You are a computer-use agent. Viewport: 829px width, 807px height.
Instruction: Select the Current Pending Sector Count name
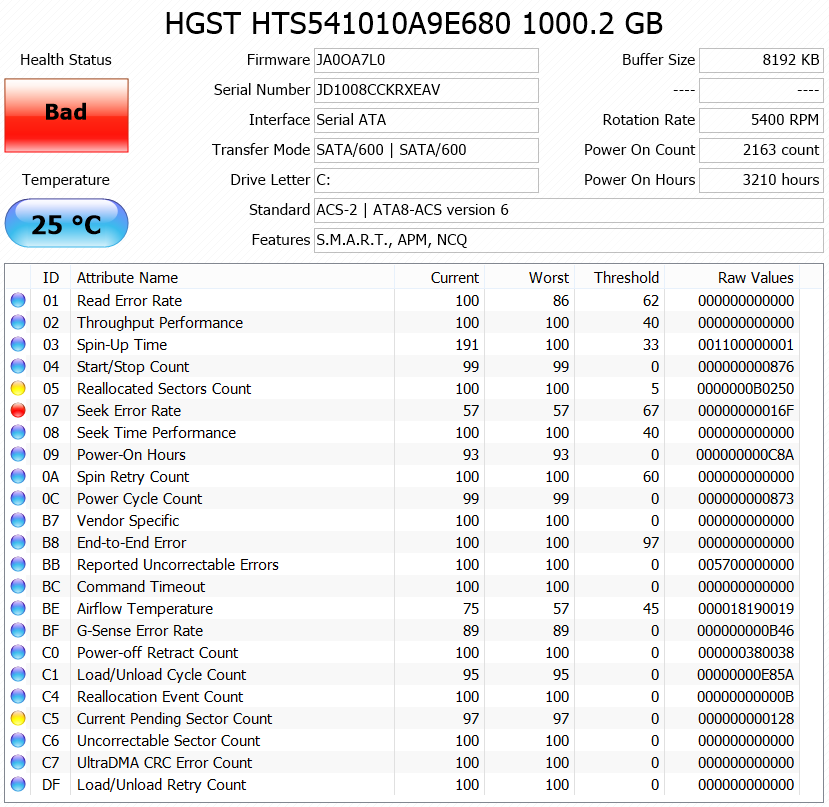tap(174, 719)
